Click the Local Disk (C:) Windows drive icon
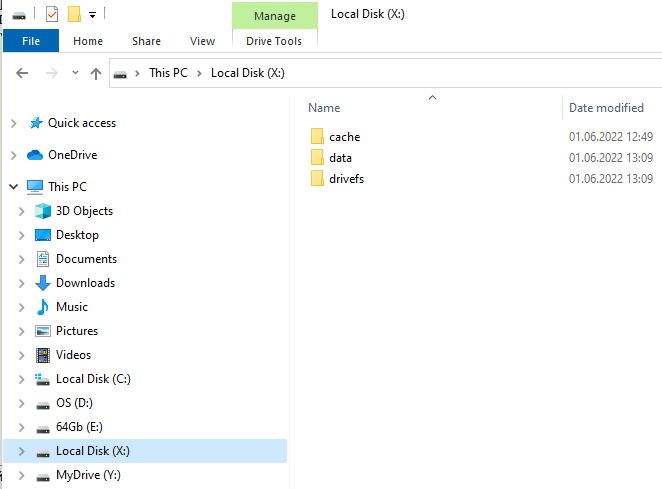Viewport: 662px width, 489px height. point(42,379)
